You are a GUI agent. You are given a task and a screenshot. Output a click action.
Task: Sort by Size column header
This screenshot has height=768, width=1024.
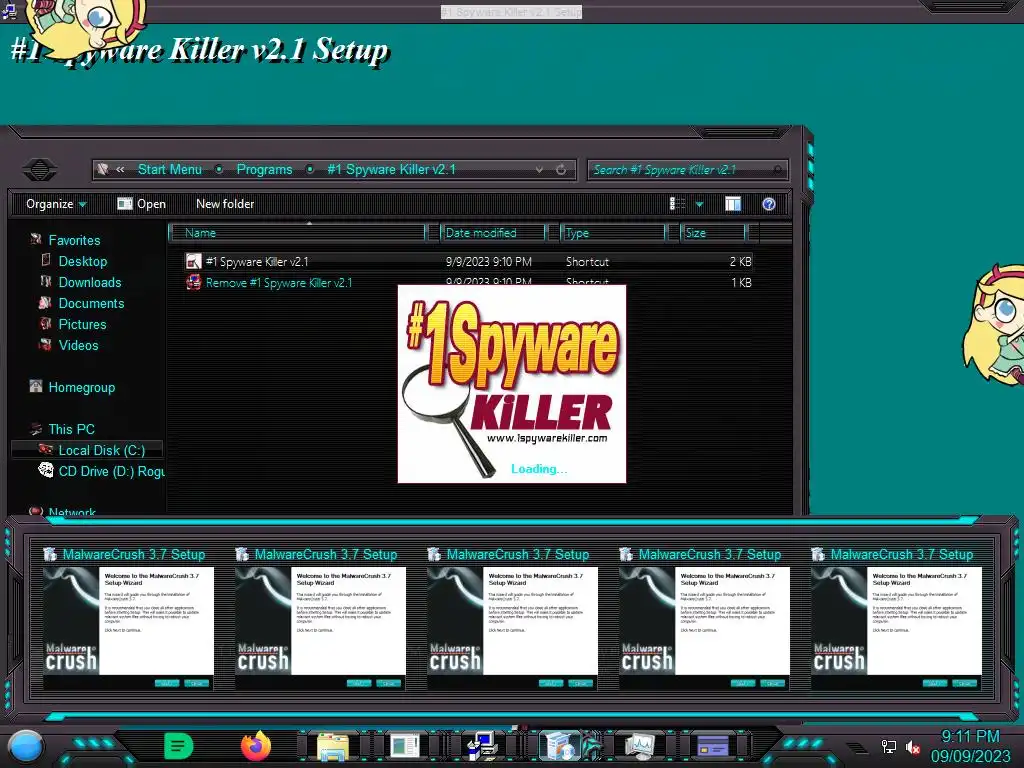[x=713, y=232]
